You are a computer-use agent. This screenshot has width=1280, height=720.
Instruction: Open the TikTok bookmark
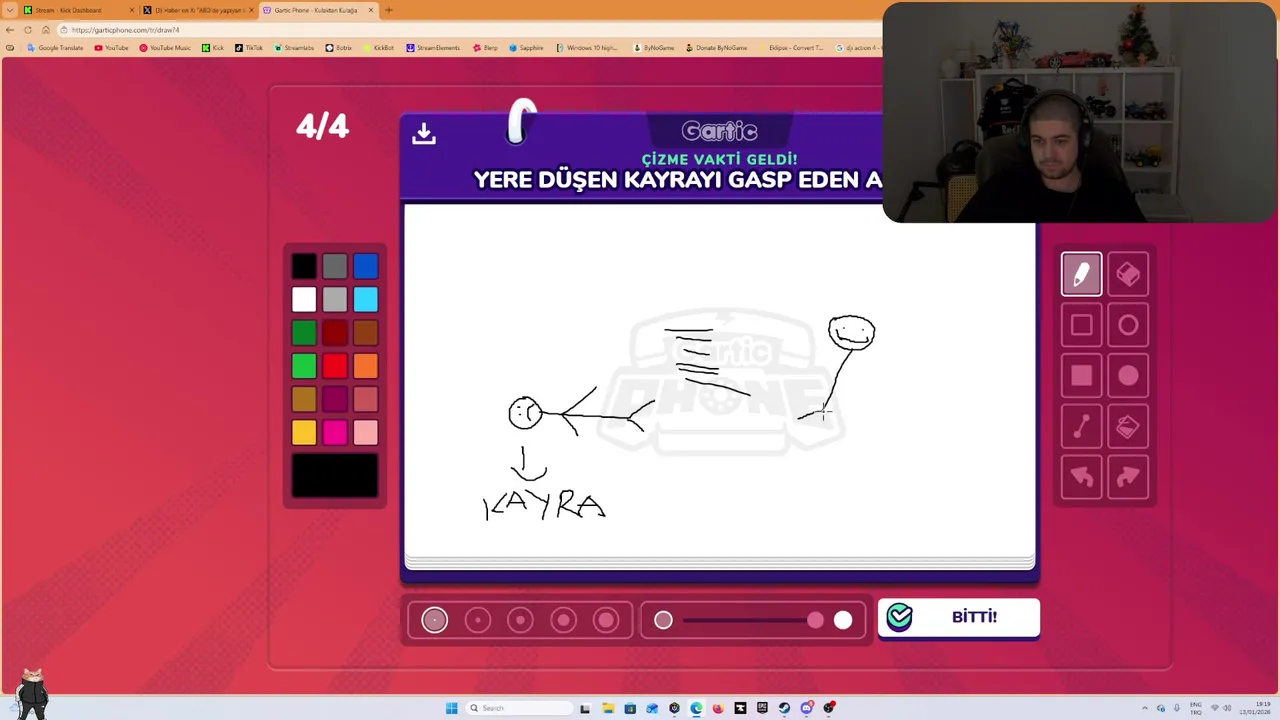pyautogui.click(x=248, y=48)
